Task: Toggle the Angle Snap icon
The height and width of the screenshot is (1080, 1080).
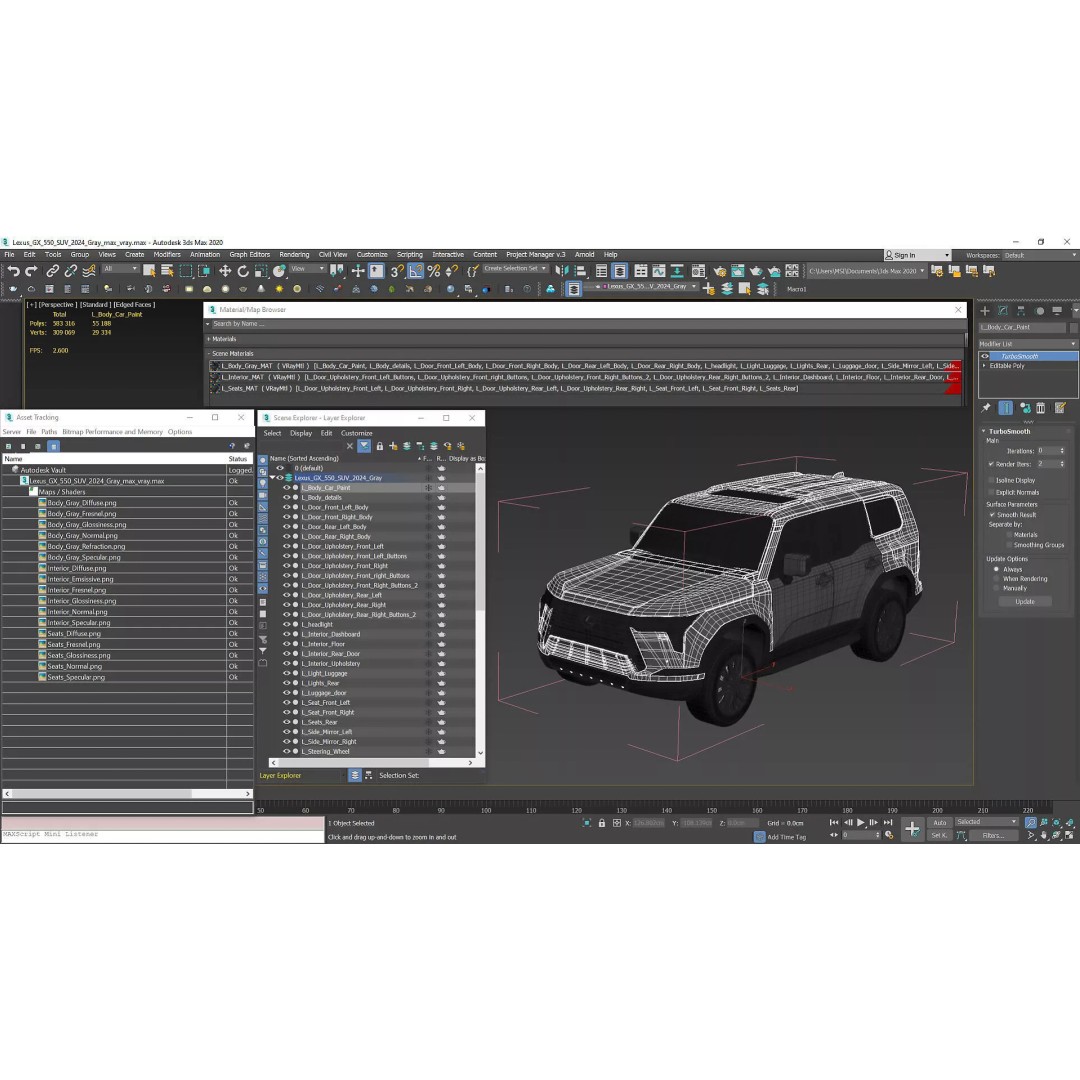Action: tap(415, 271)
